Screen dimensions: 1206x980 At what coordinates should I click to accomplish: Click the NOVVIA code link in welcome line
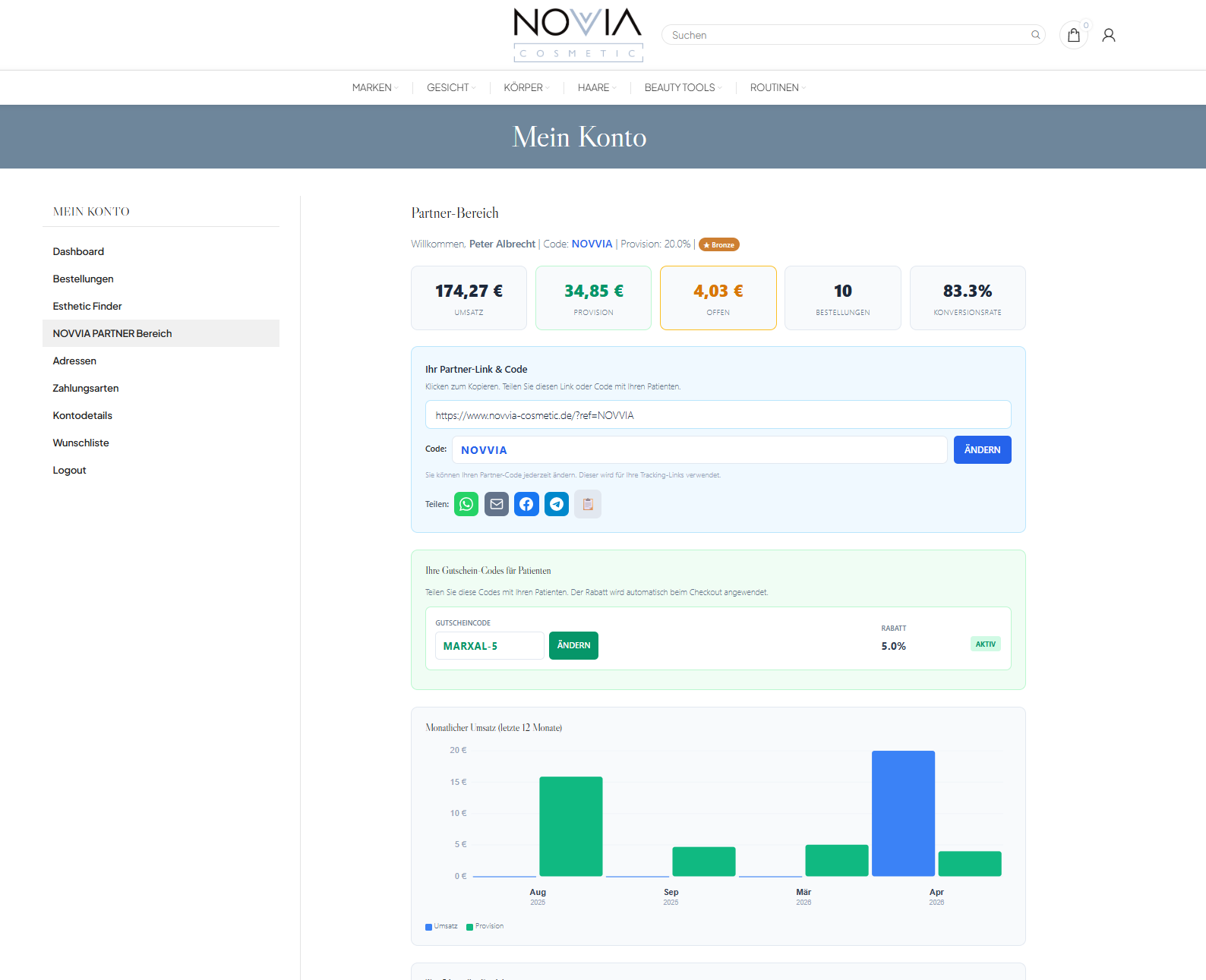[x=592, y=244]
